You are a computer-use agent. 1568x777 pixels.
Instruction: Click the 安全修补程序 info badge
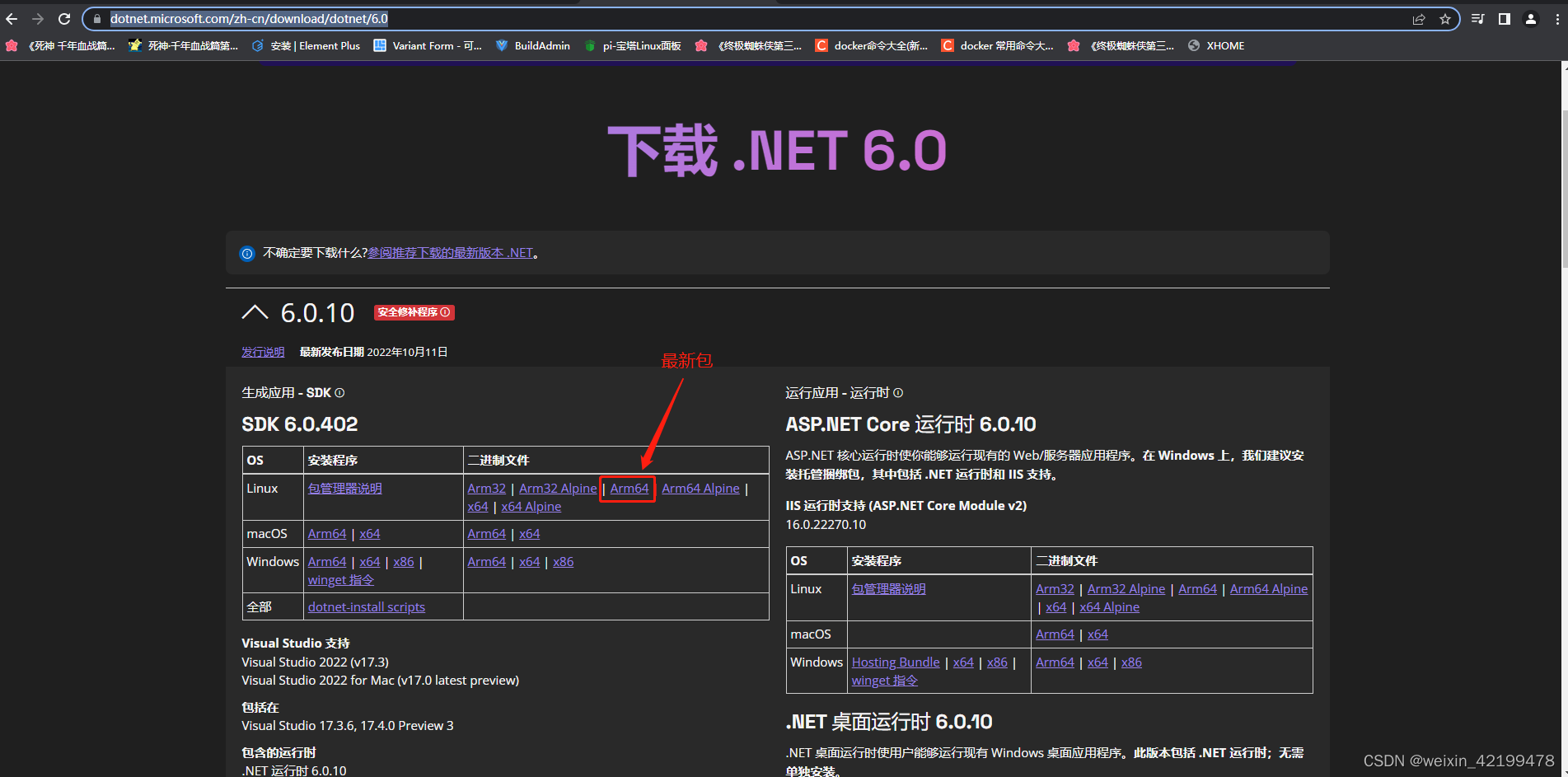[445, 312]
